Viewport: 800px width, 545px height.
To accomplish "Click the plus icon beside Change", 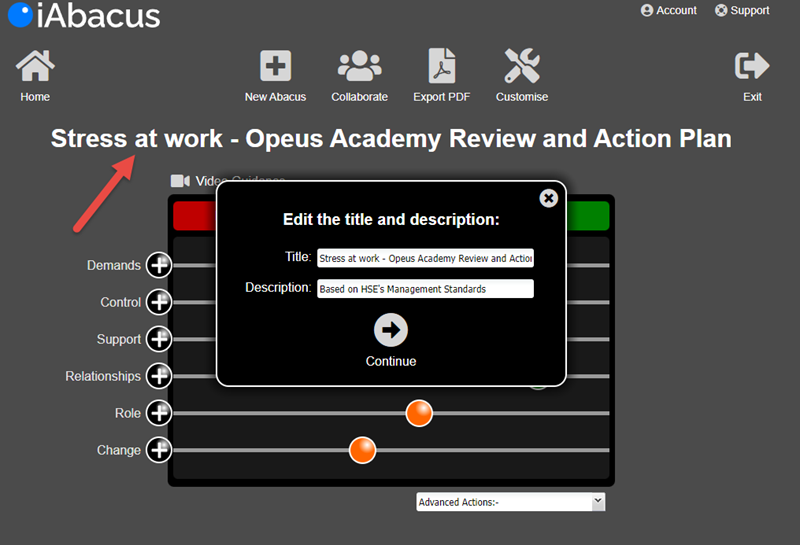I will [x=159, y=450].
